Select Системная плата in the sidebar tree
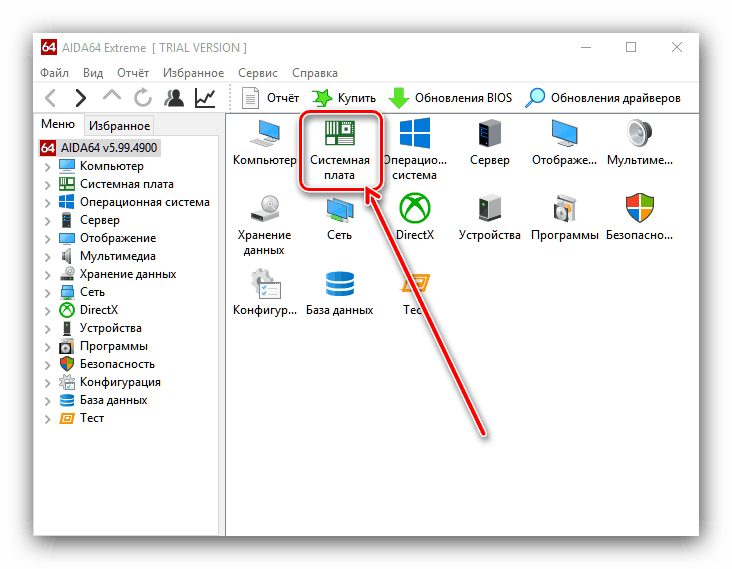The height and width of the screenshot is (569, 732). point(116,184)
